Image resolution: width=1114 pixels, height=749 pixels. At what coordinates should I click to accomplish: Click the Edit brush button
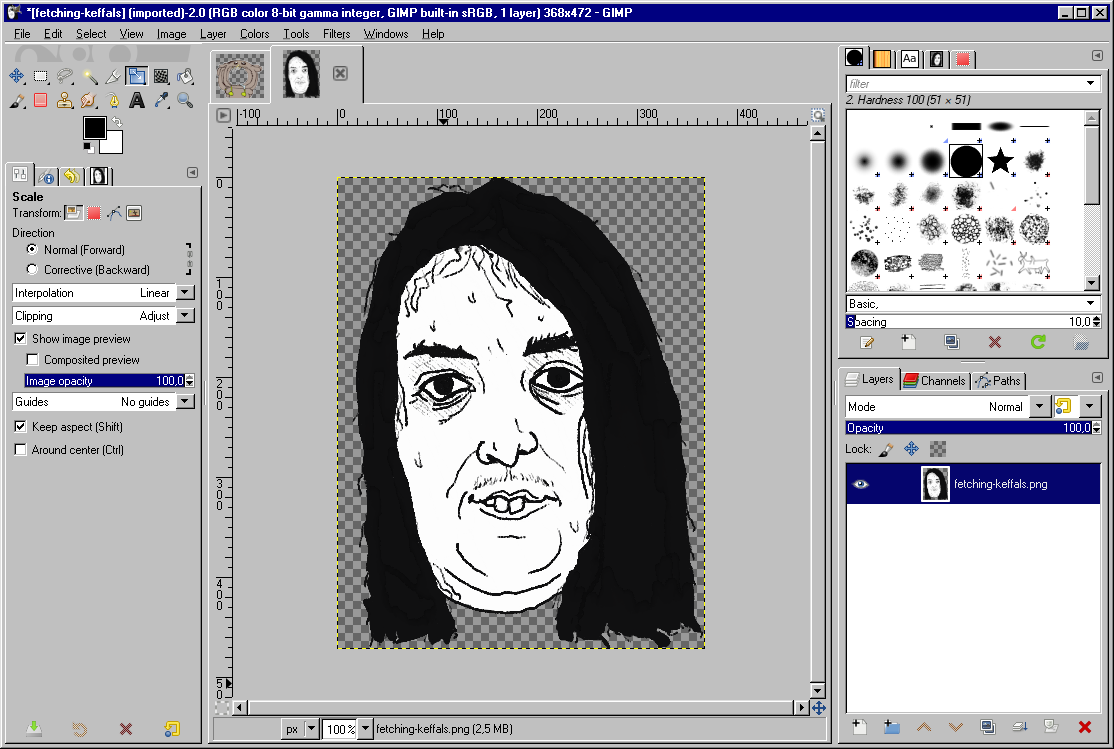(x=867, y=343)
